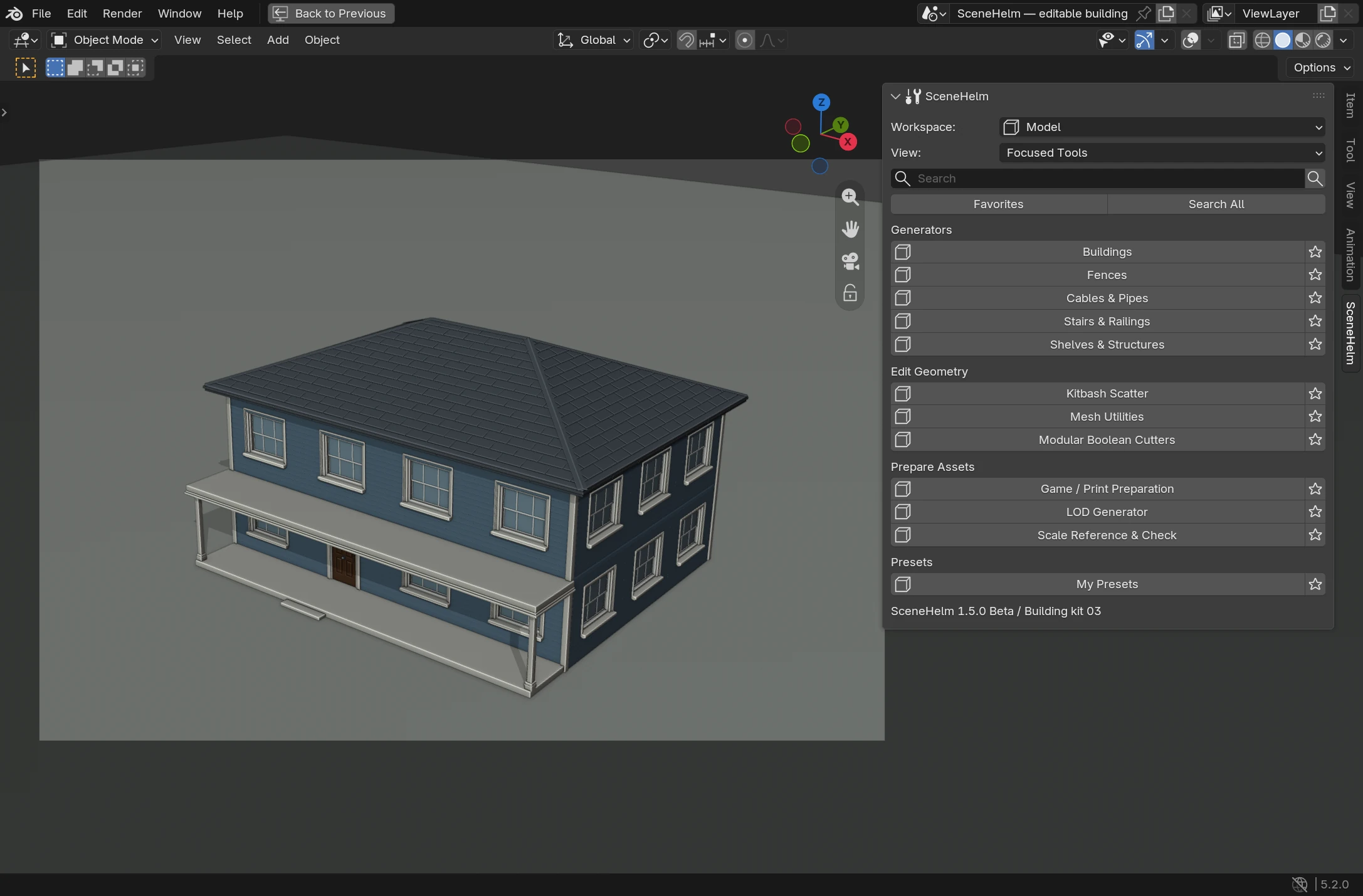Switch to wireframe viewport shading

click(1263, 40)
